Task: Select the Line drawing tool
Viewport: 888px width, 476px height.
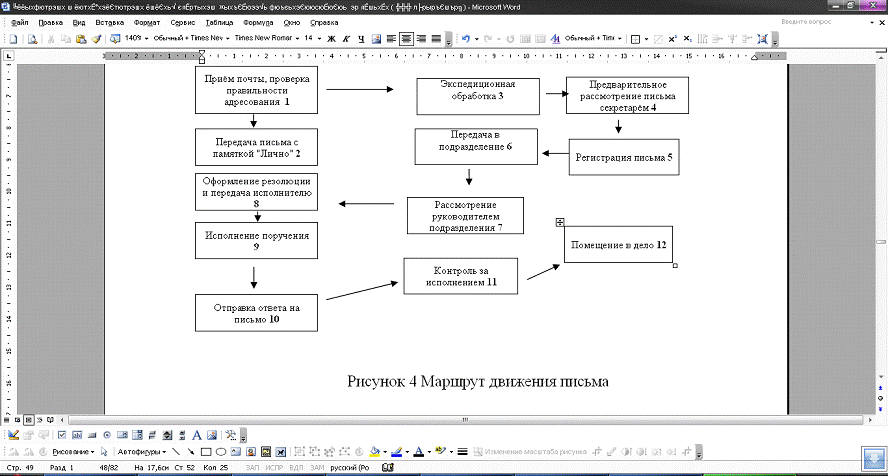Action: 176,451
